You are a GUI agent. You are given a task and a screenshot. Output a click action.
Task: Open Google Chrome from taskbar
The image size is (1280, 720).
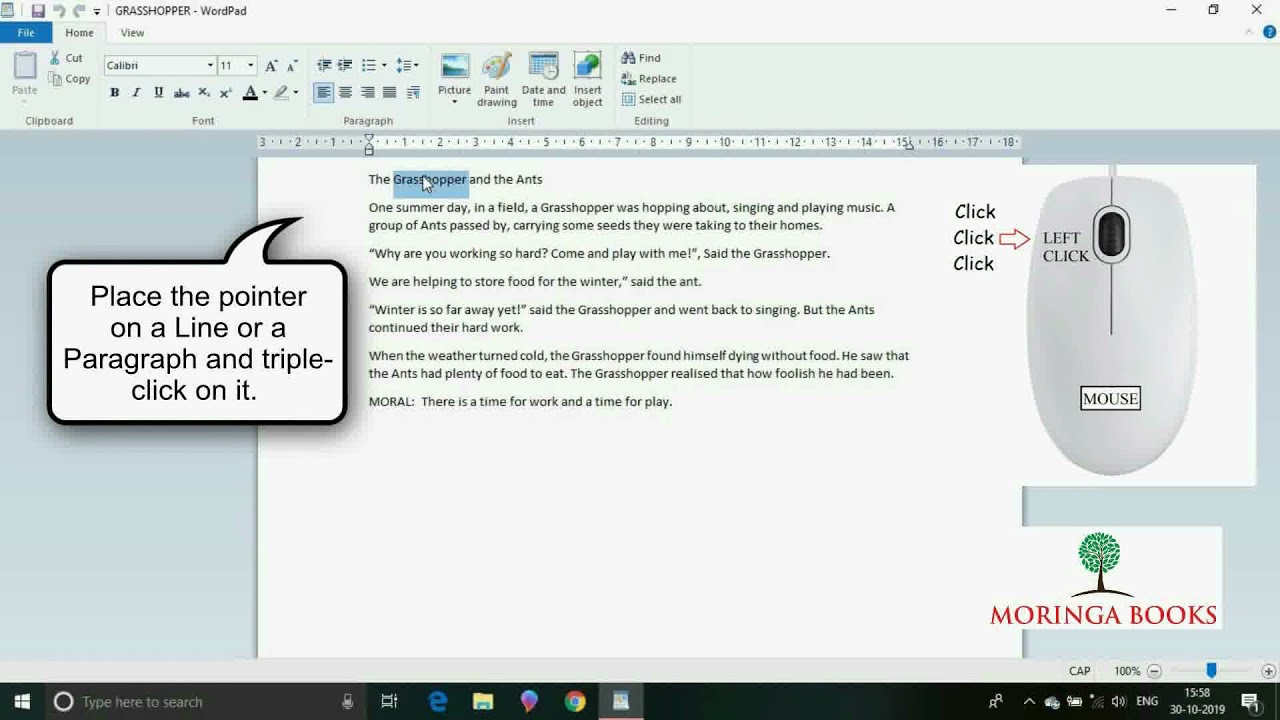[x=575, y=702]
